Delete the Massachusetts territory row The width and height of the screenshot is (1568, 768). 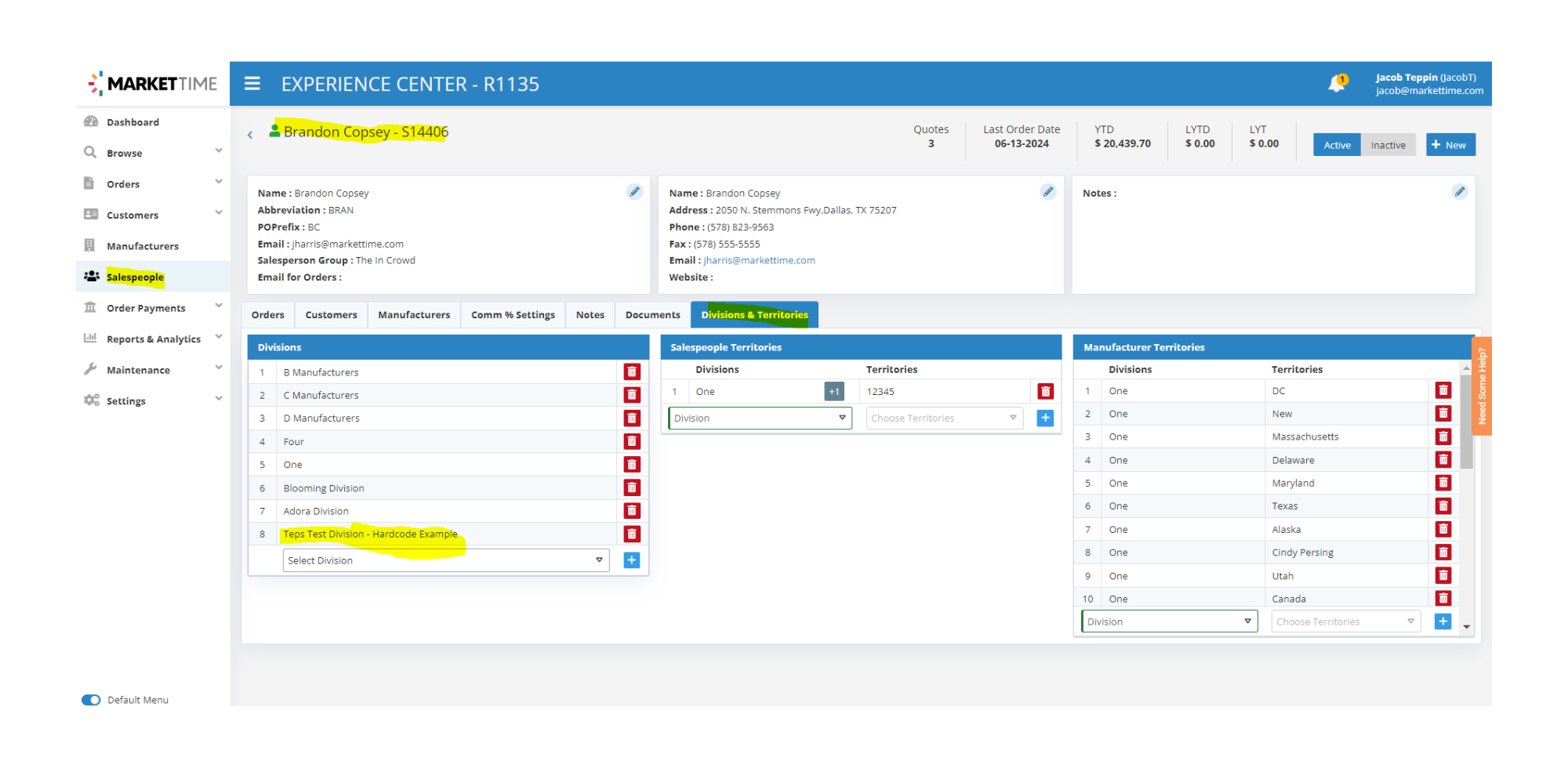1443,437
